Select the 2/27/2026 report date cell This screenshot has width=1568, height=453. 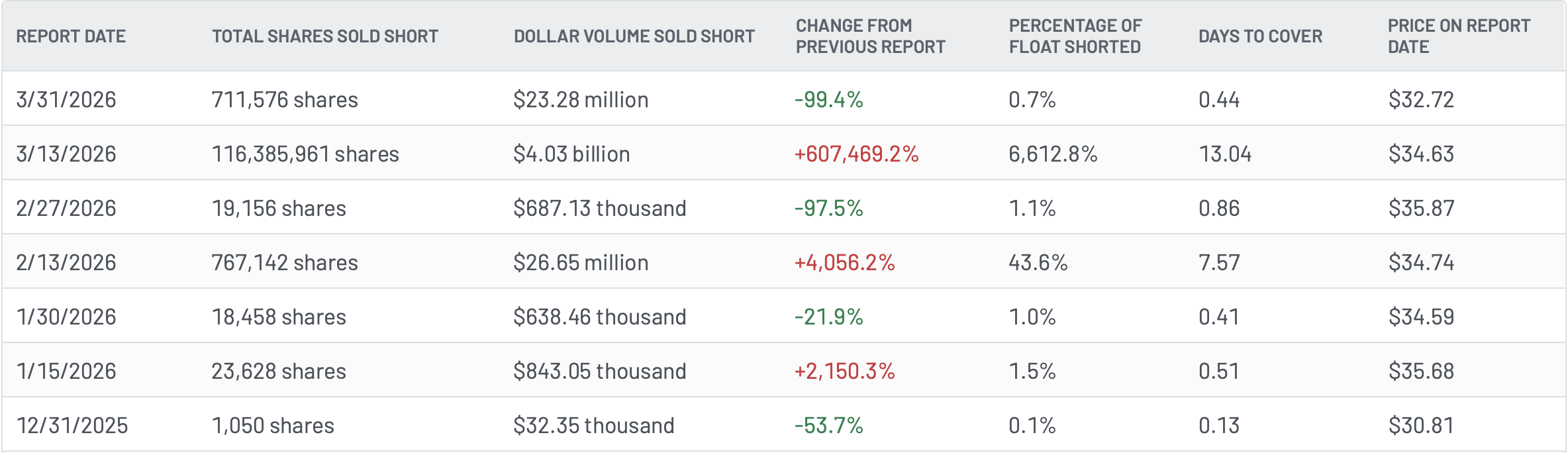coord(66,208)
